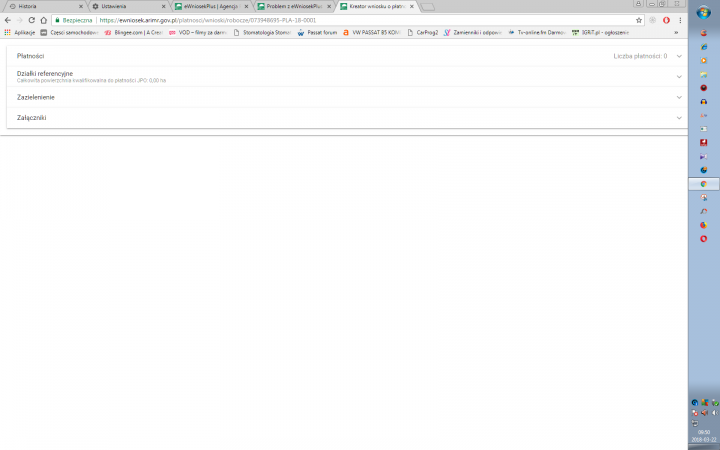The width and height of the screenshot is (720, 450).
Task: Click the home icon in toolbar
Action: (x=43, y=19)
